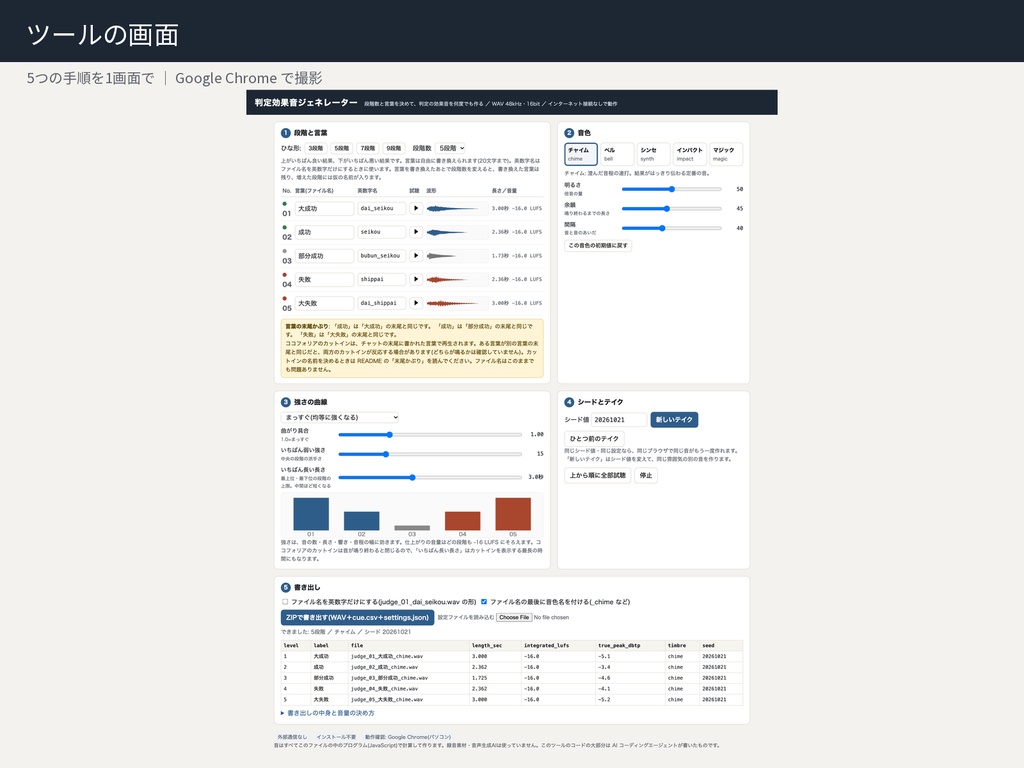Click the 新しいテイク button
Image resolution: width=1024 pixels, height=768 pixels.
tap(674, 419)
